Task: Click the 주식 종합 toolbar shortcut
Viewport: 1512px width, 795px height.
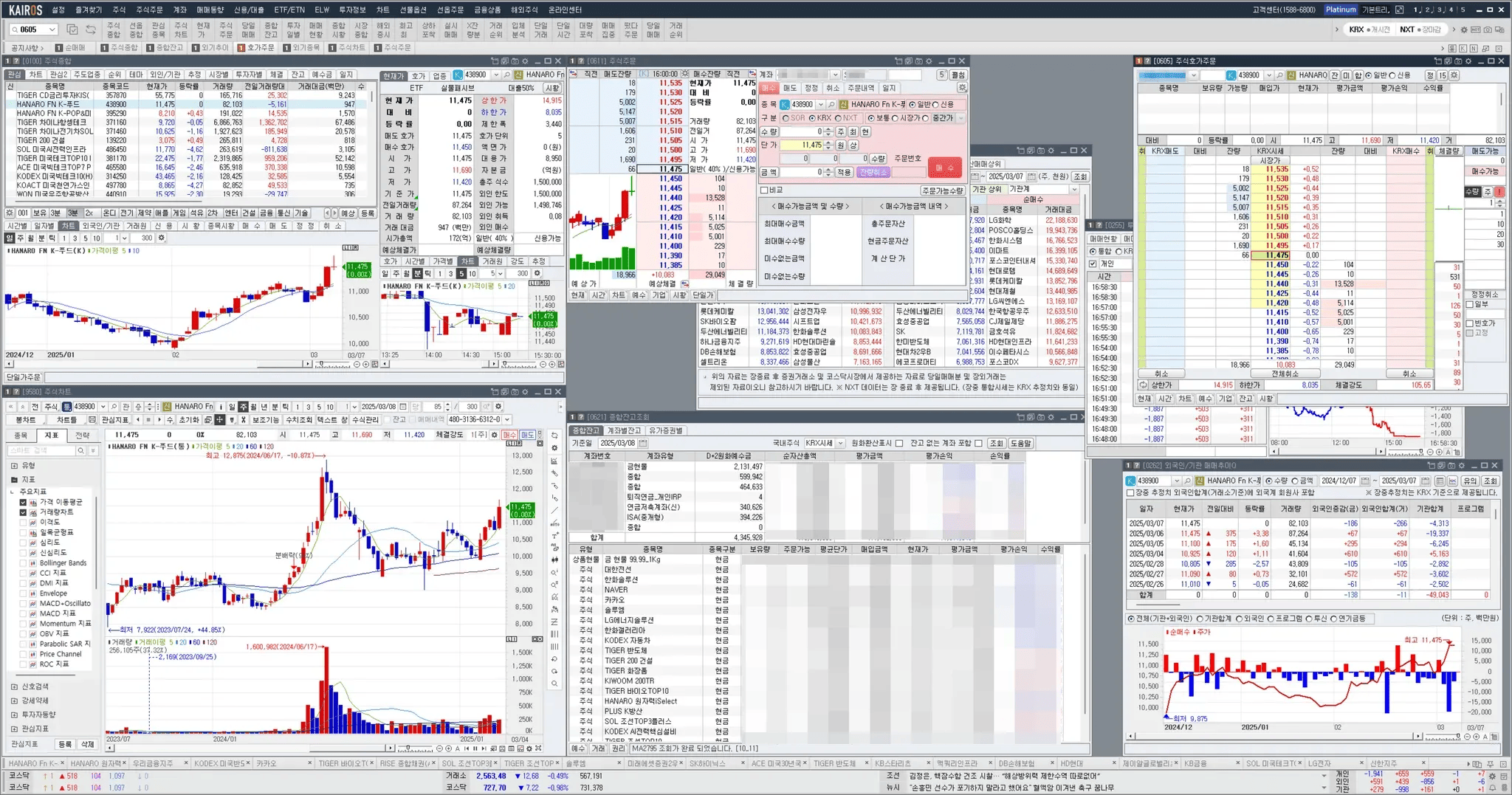Action: [113, 30]
